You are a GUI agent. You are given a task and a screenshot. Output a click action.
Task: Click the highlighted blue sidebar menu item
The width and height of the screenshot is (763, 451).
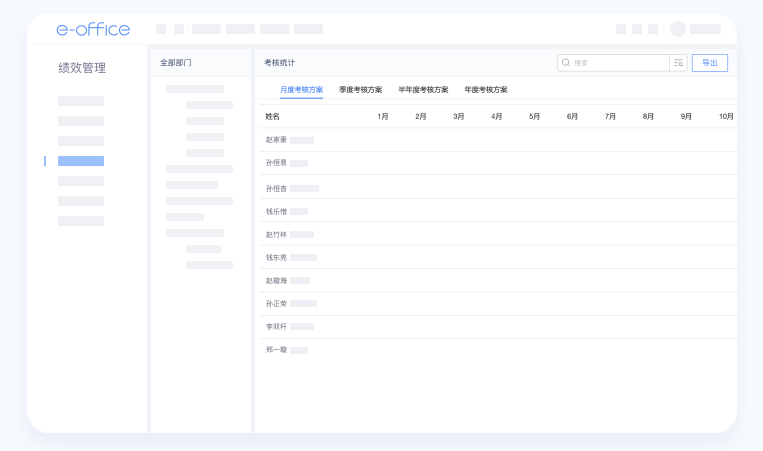(x=81, y=161)
